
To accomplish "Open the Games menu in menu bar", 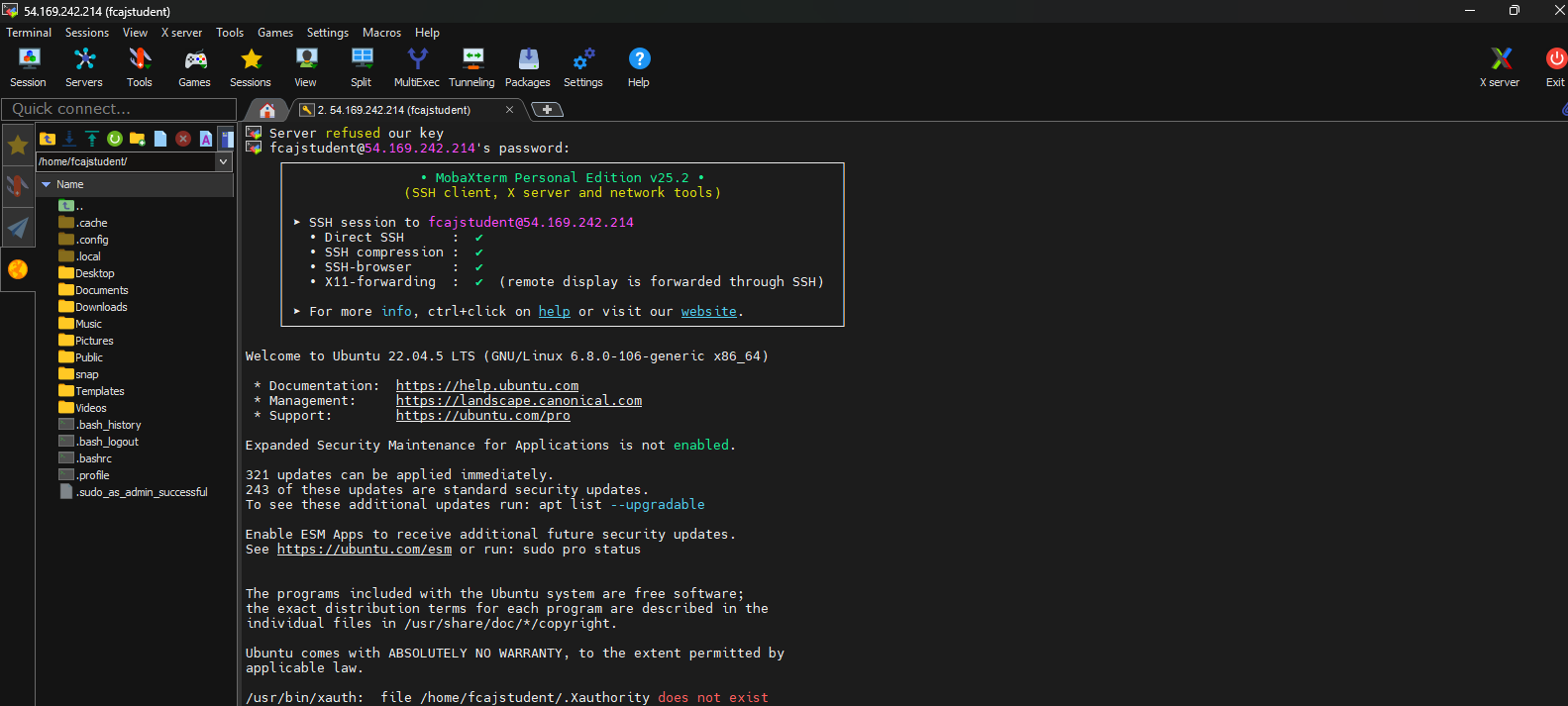I will pyautogui.click(x=275, y=33).
